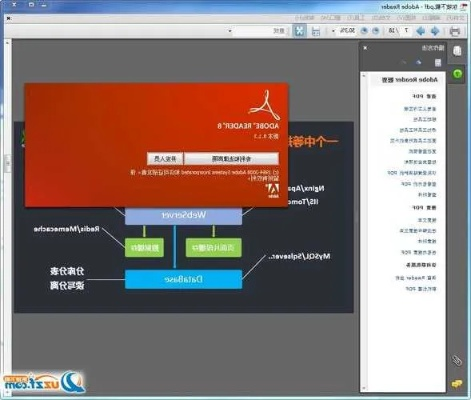This screenshot has width=471, height=400.
Task: Click the Redis/Memcache label on the slide
Action: coord(66,229)
